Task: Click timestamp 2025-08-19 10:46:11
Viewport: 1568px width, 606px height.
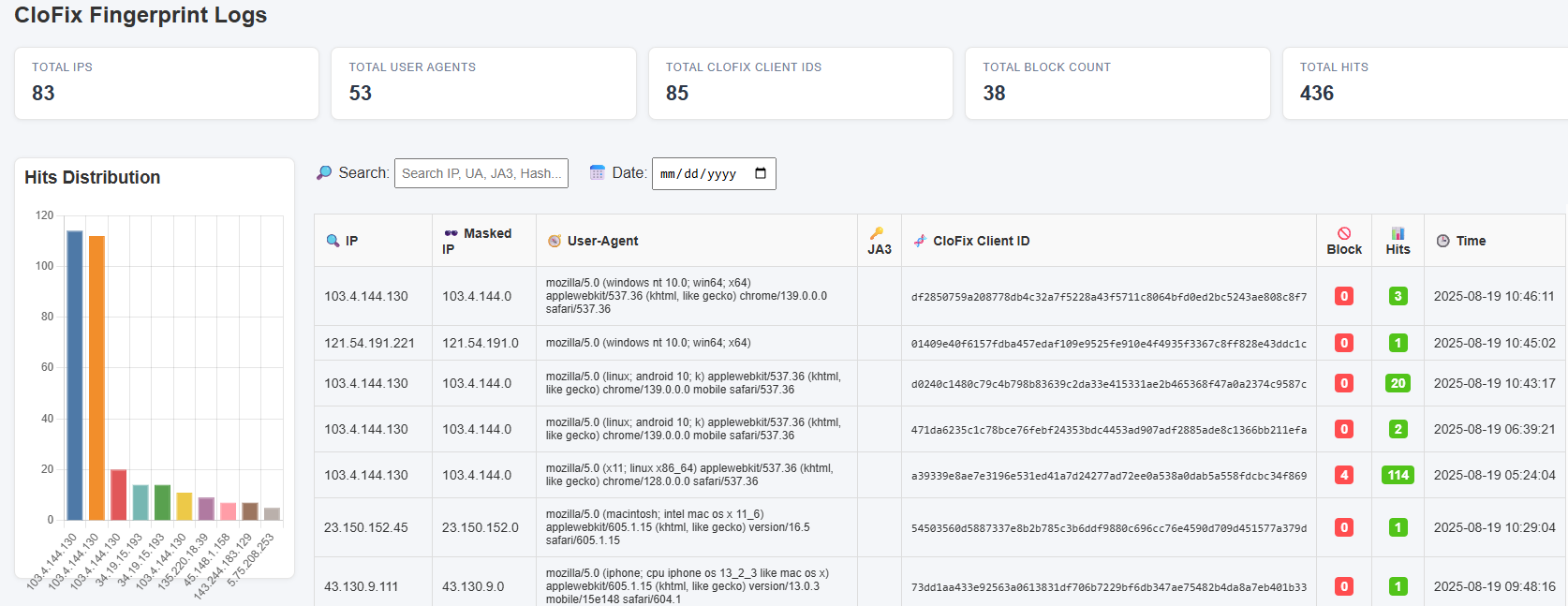Action: tap(1494, 296)
